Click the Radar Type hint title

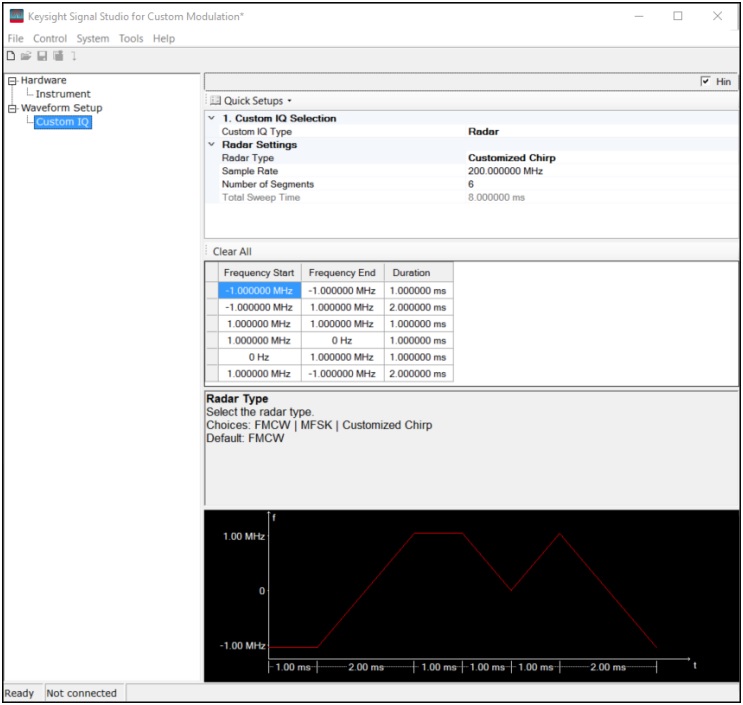click(x=237, y=398)
